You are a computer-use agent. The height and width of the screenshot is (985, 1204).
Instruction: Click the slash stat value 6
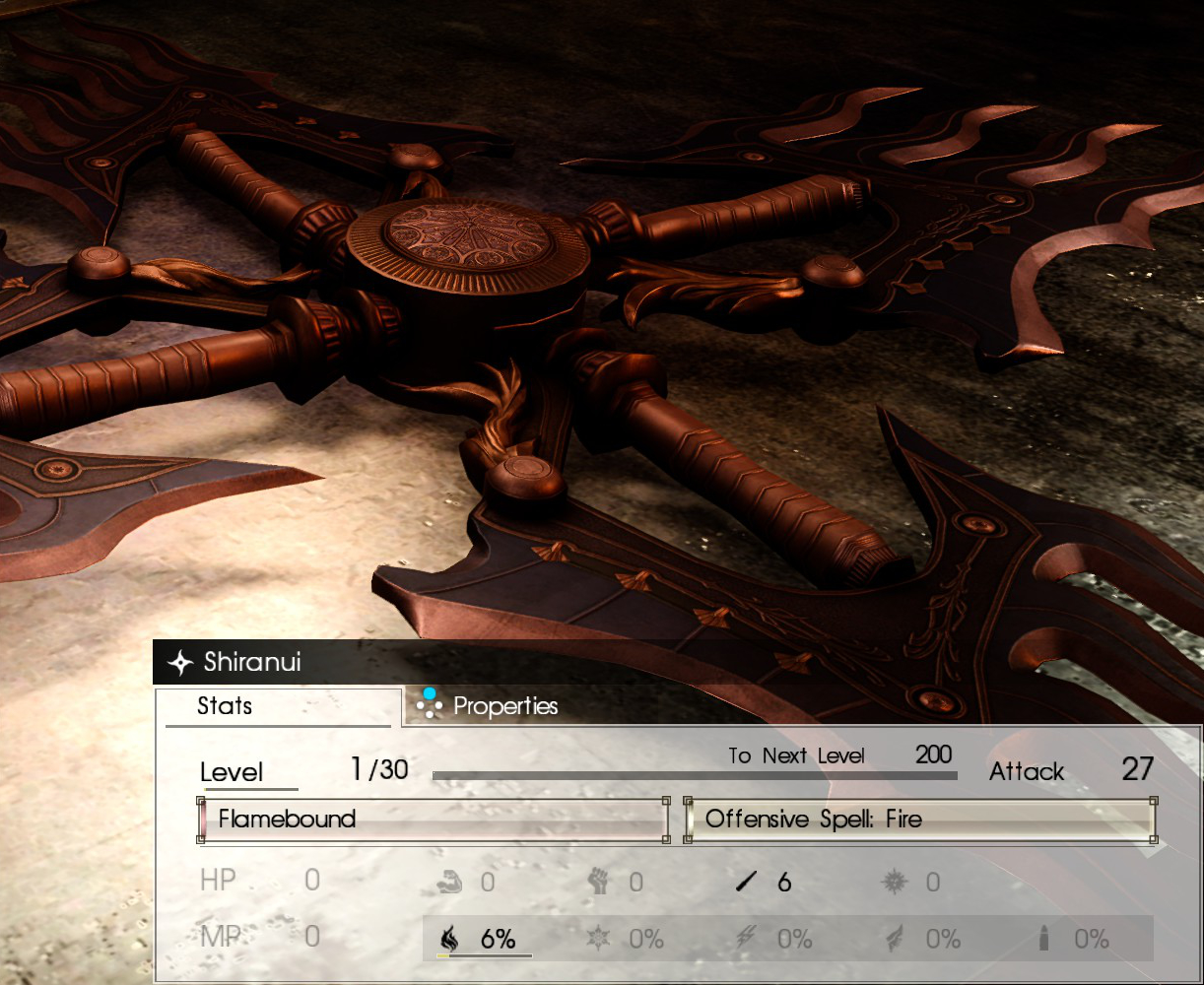(x=784, y=883)
